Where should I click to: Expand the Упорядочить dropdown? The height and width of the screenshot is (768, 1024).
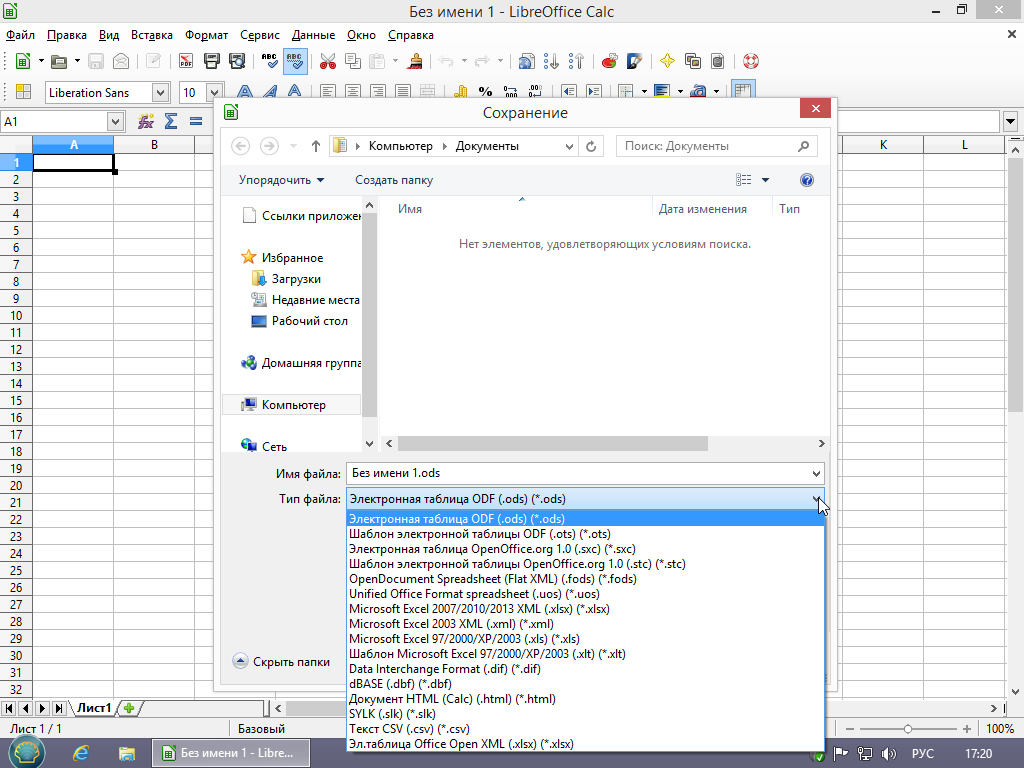coord(281,180)
